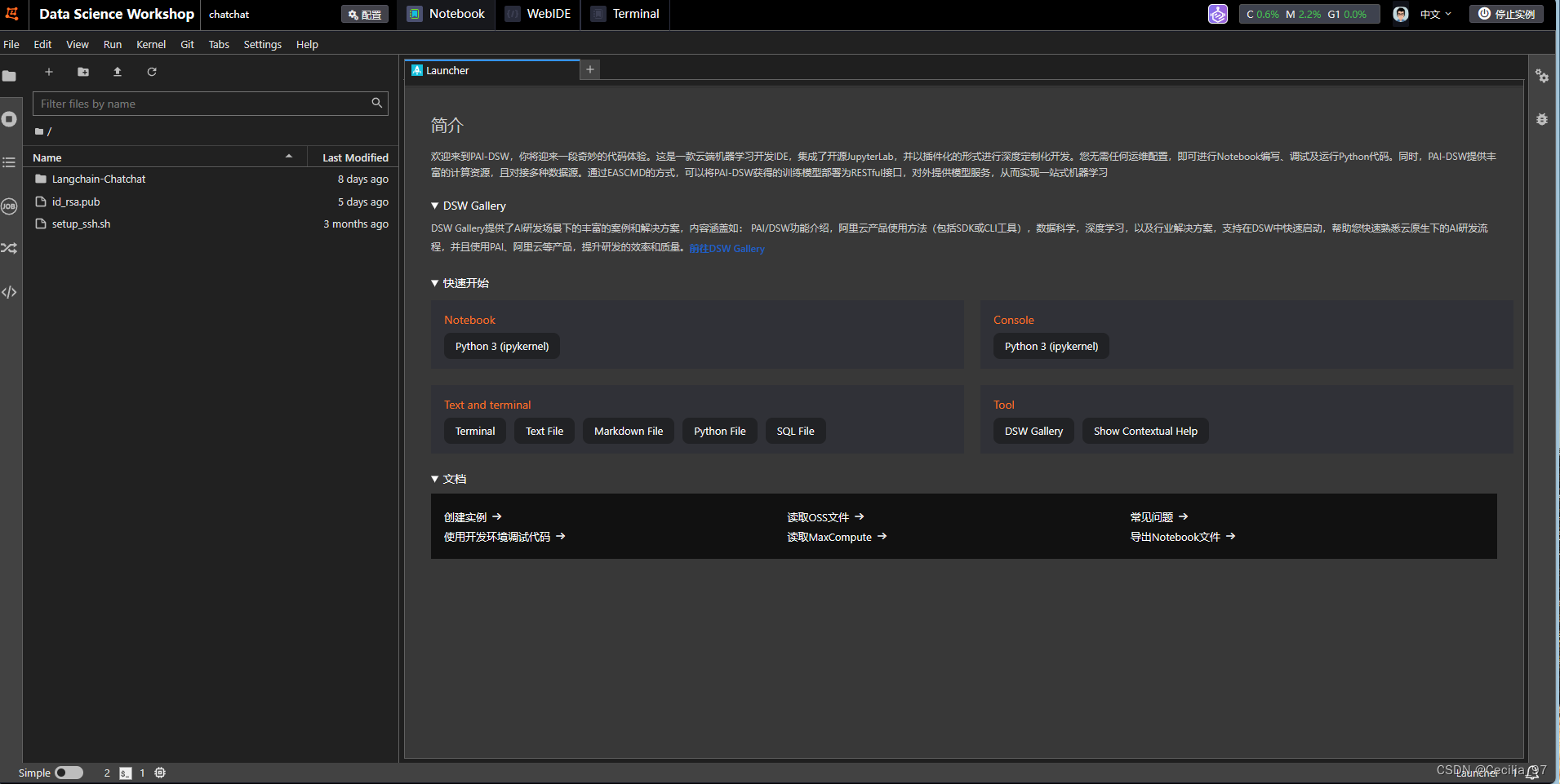Create a new Markdown File
The width and height of the screenshot is (1560, 784).
click(629, 431)
